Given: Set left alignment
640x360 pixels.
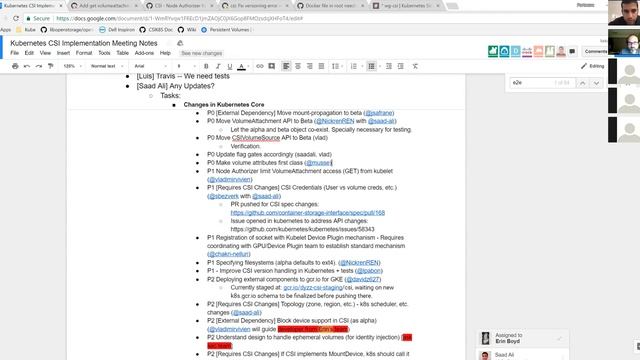Looking at the screenshot, I should coord(286,66).
